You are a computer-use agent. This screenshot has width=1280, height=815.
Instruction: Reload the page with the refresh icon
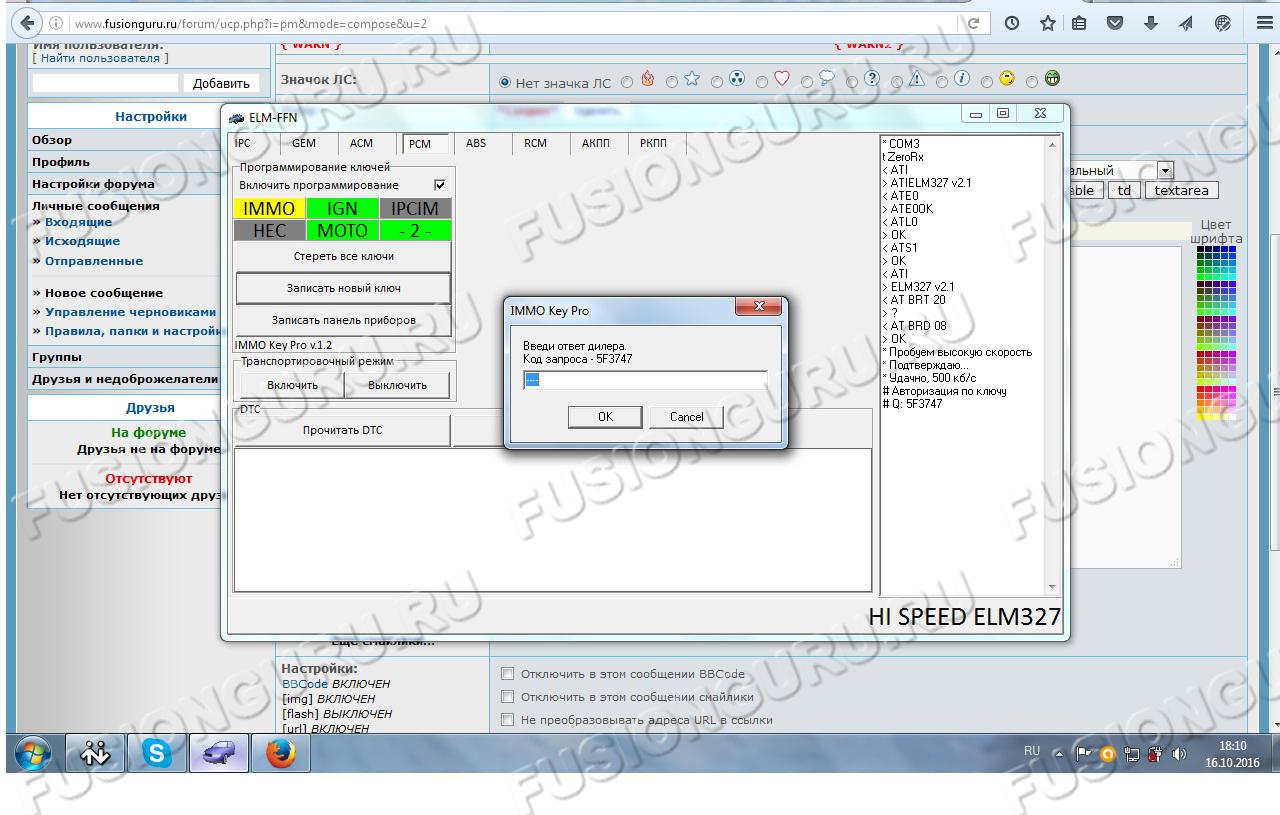tap(973, 23)
